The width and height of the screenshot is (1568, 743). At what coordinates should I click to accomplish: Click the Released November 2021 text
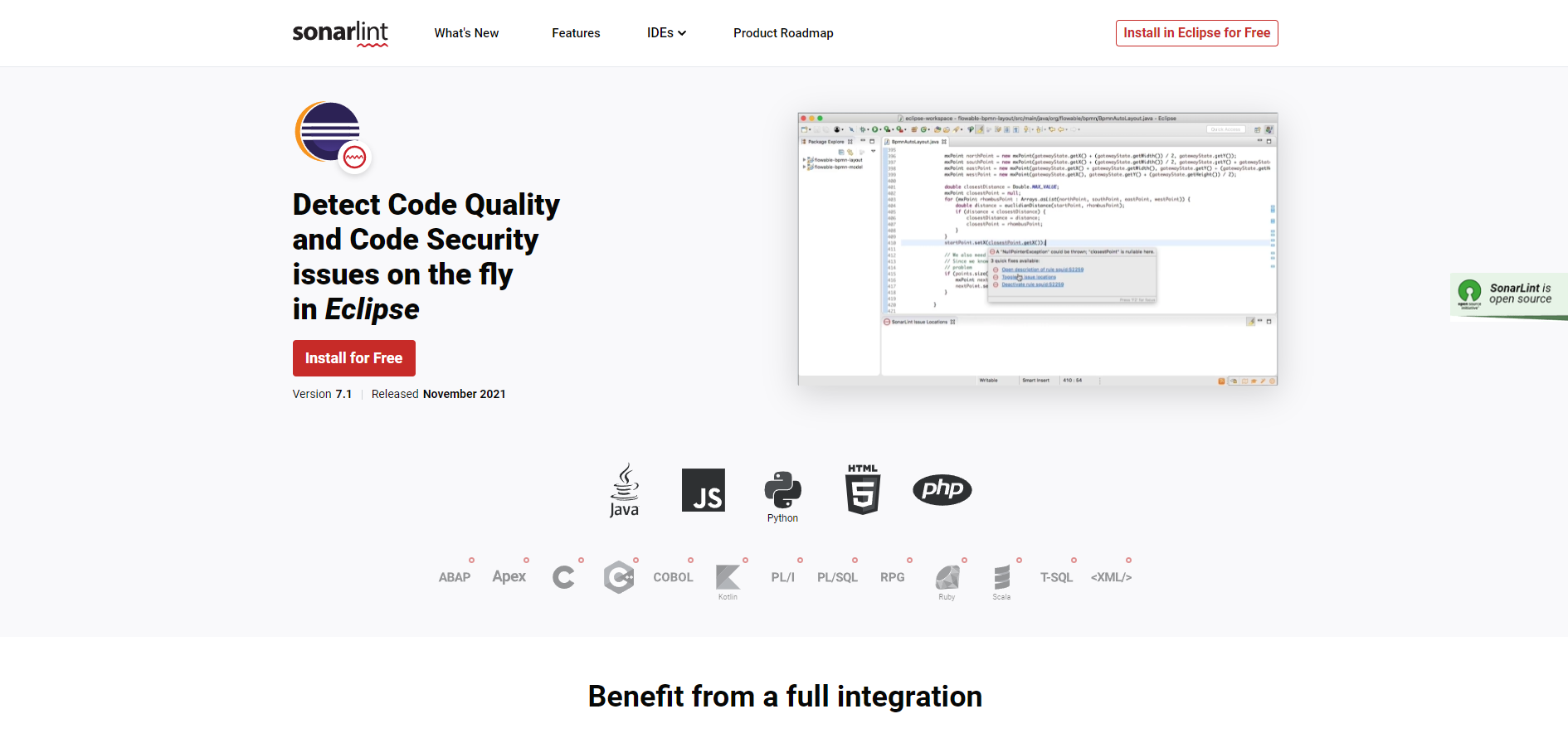pos(438,394)
